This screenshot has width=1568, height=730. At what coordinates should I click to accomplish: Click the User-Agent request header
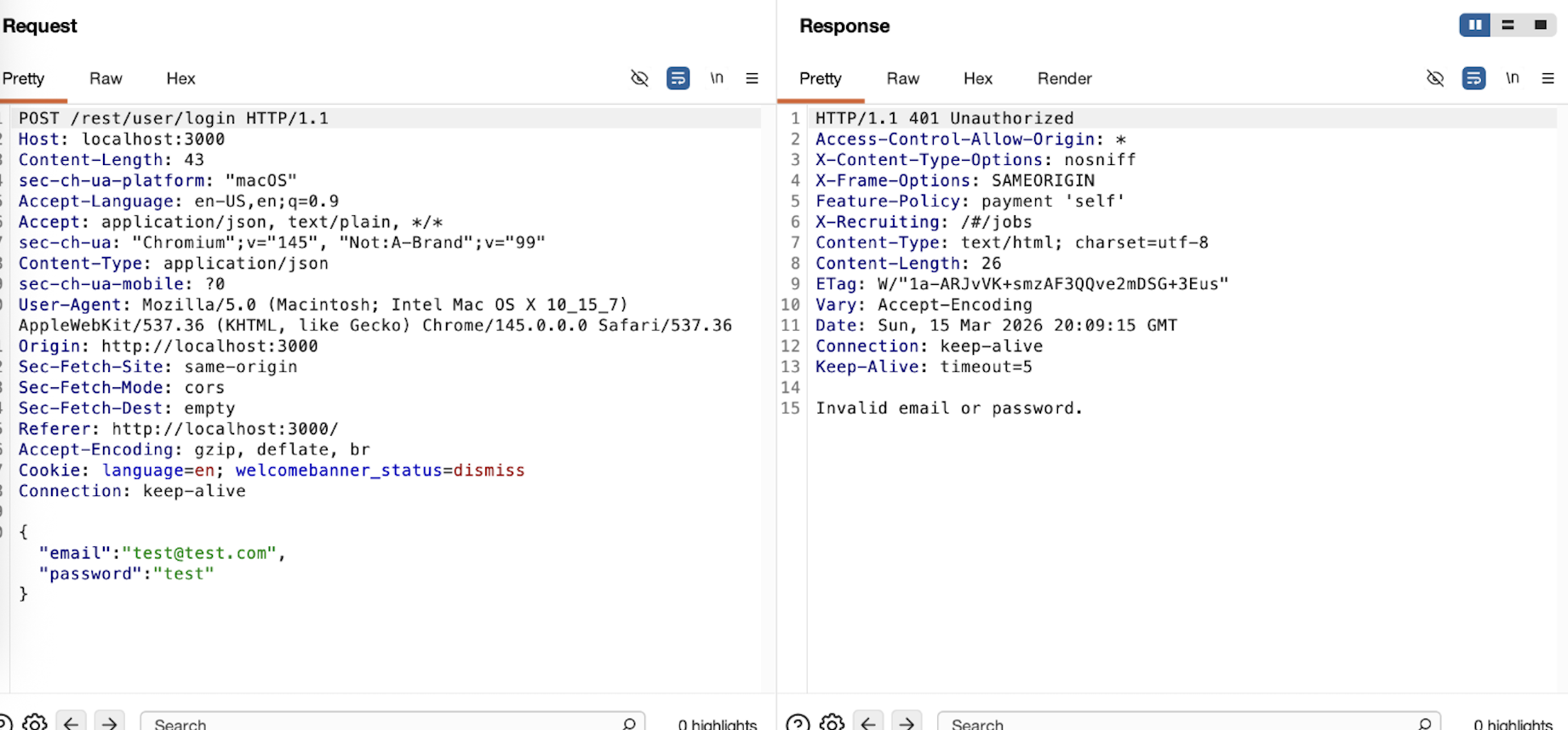click(x=375, y=315)
